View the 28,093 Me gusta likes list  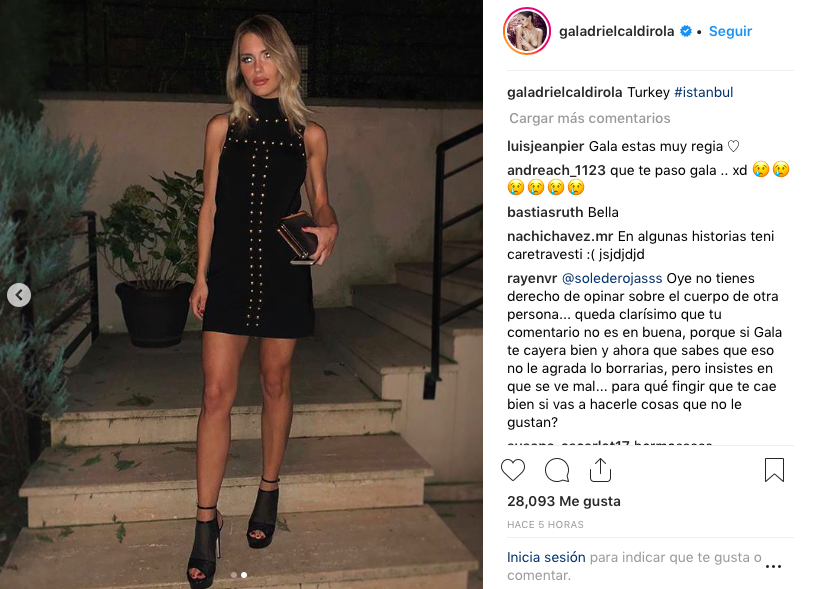[564, 501]
